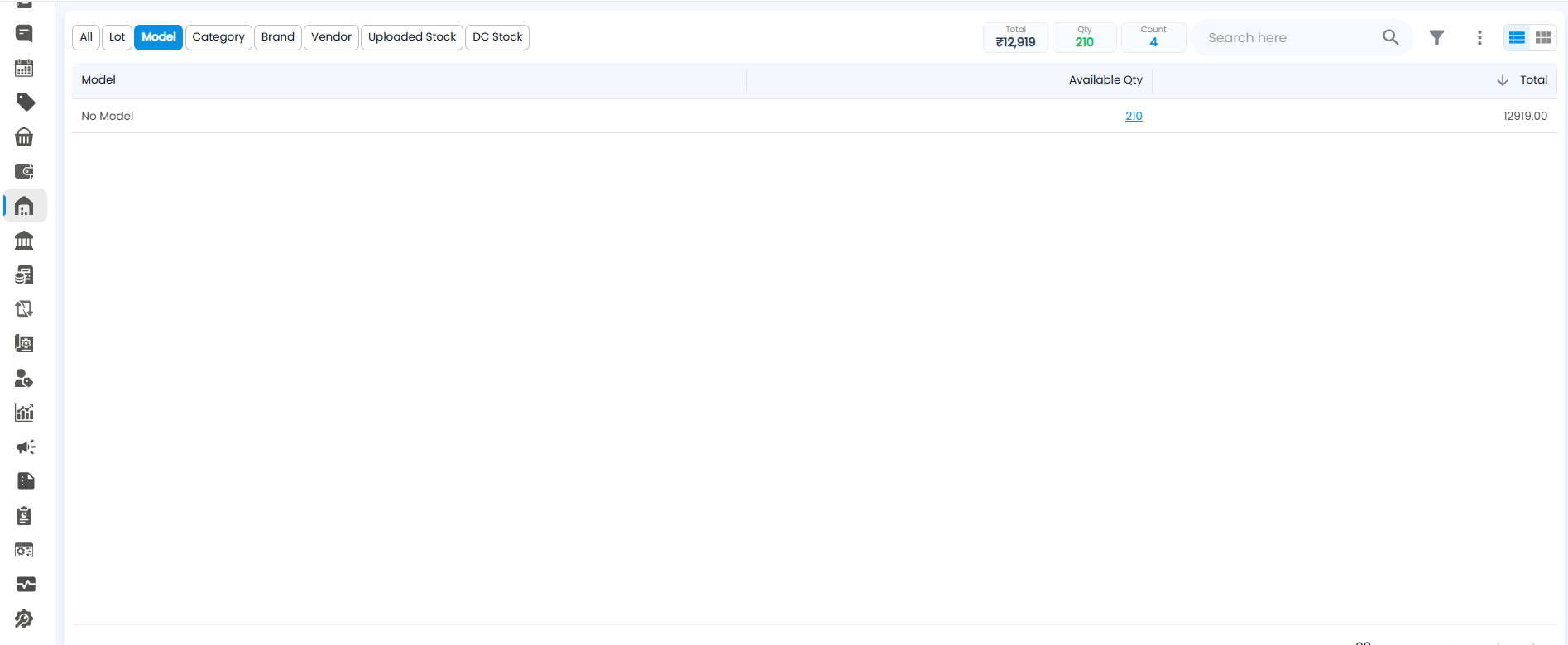Viewport: 1568px width, 645px height.
Task: Open the bank building icon in sidebar
Action: point(25,240)
